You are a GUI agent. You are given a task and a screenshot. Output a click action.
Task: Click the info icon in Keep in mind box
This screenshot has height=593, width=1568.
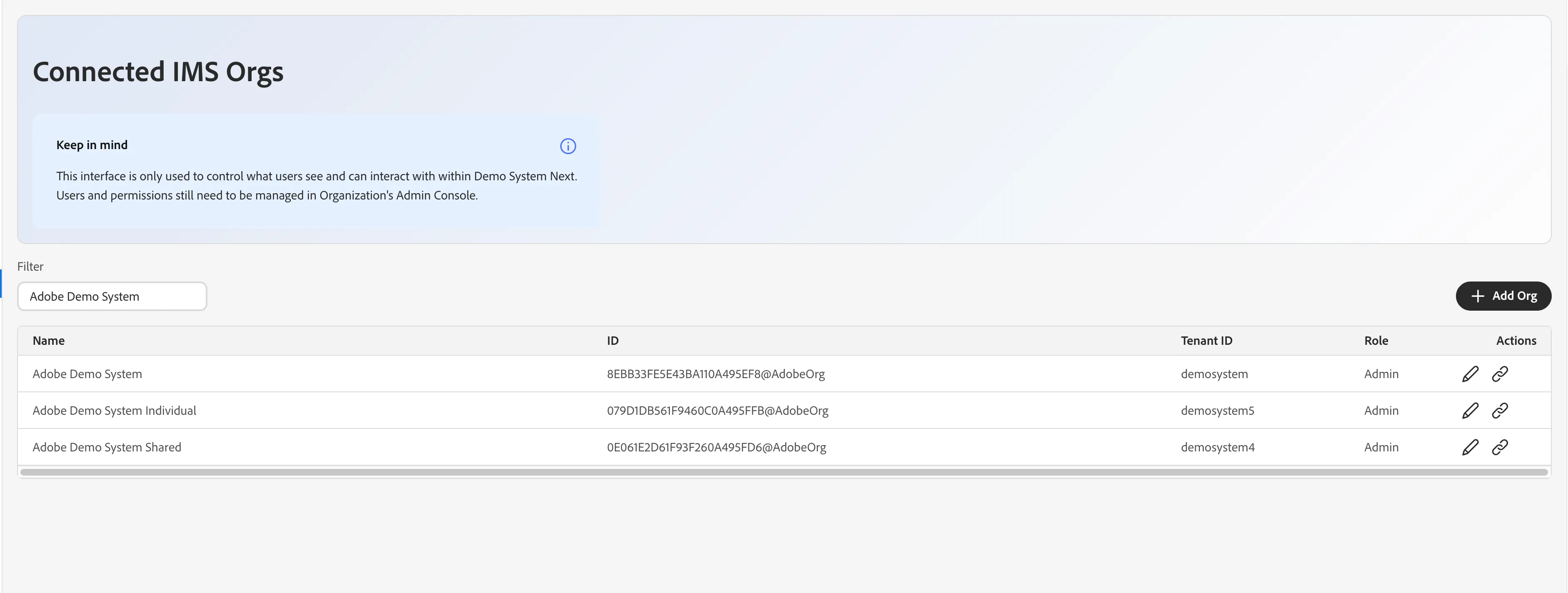click(x=567, y=146)
